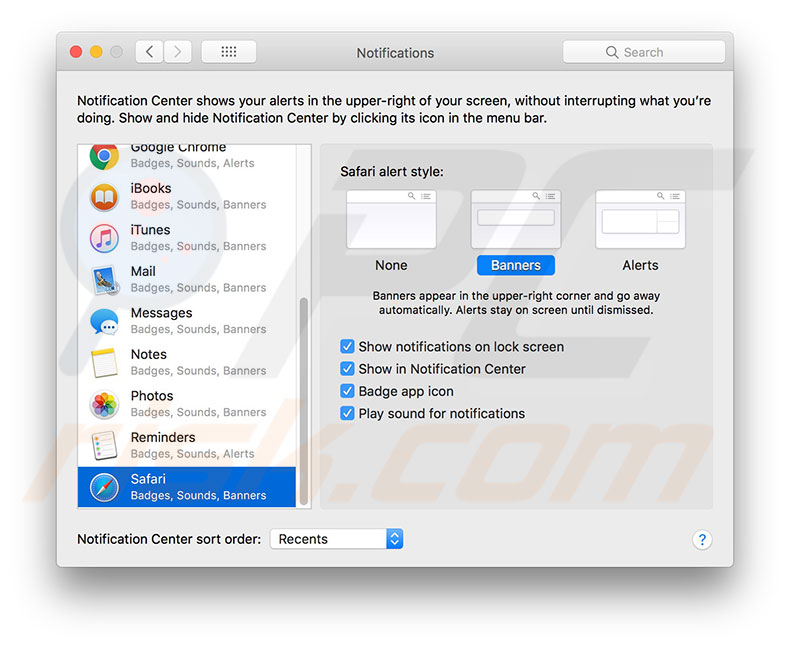Click the Messages bubble icon

(104, 321)
